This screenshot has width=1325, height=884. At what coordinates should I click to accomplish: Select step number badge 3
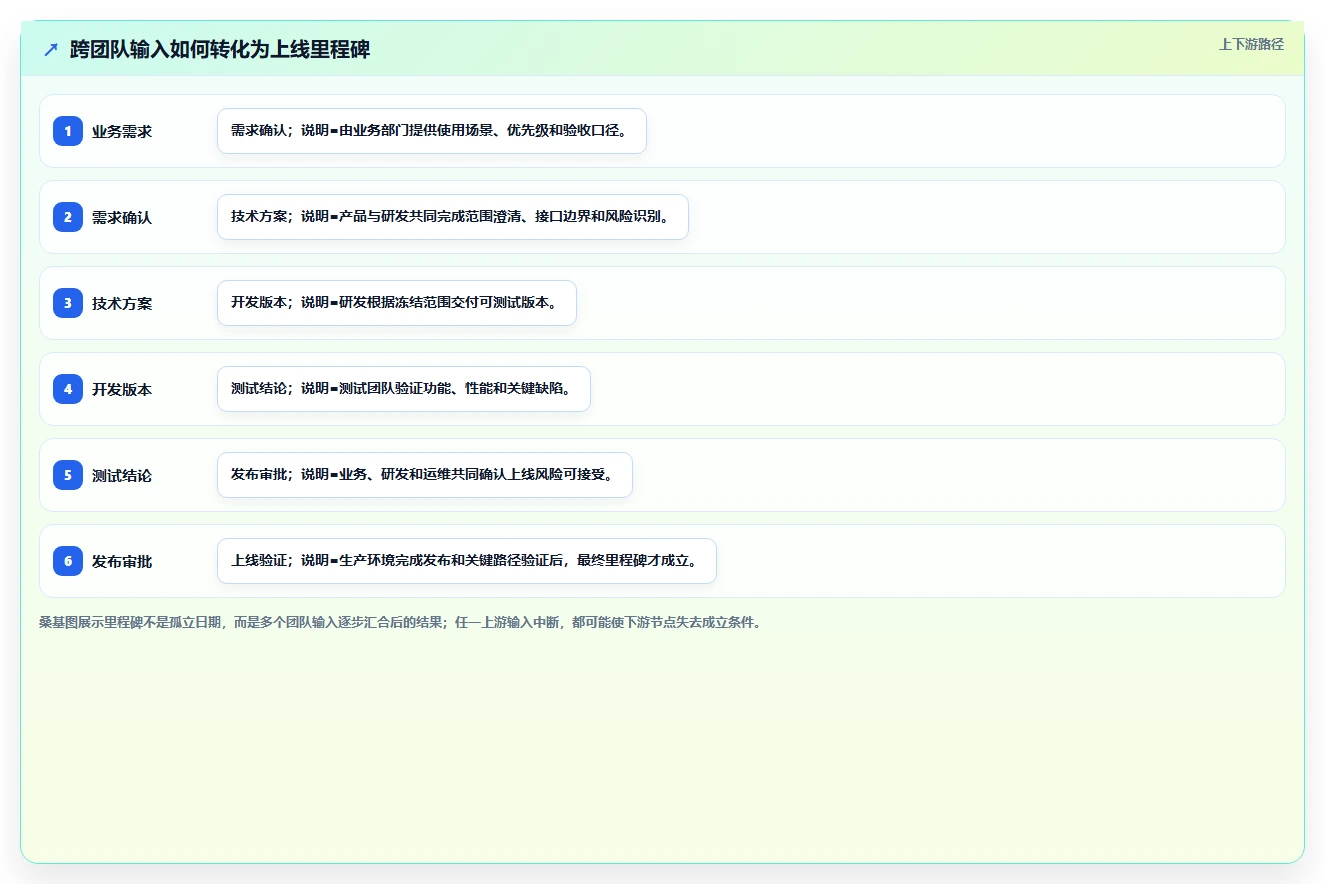[x=68, y=303]
